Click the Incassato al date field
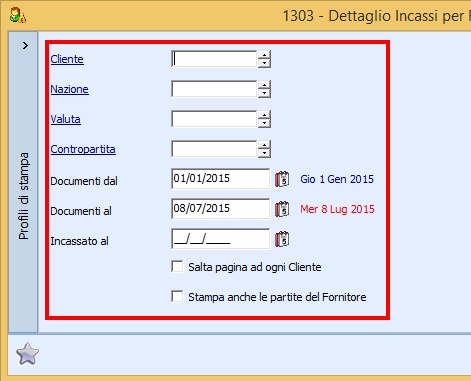Screen dimensions: 471x381 (x=220, y=239)
